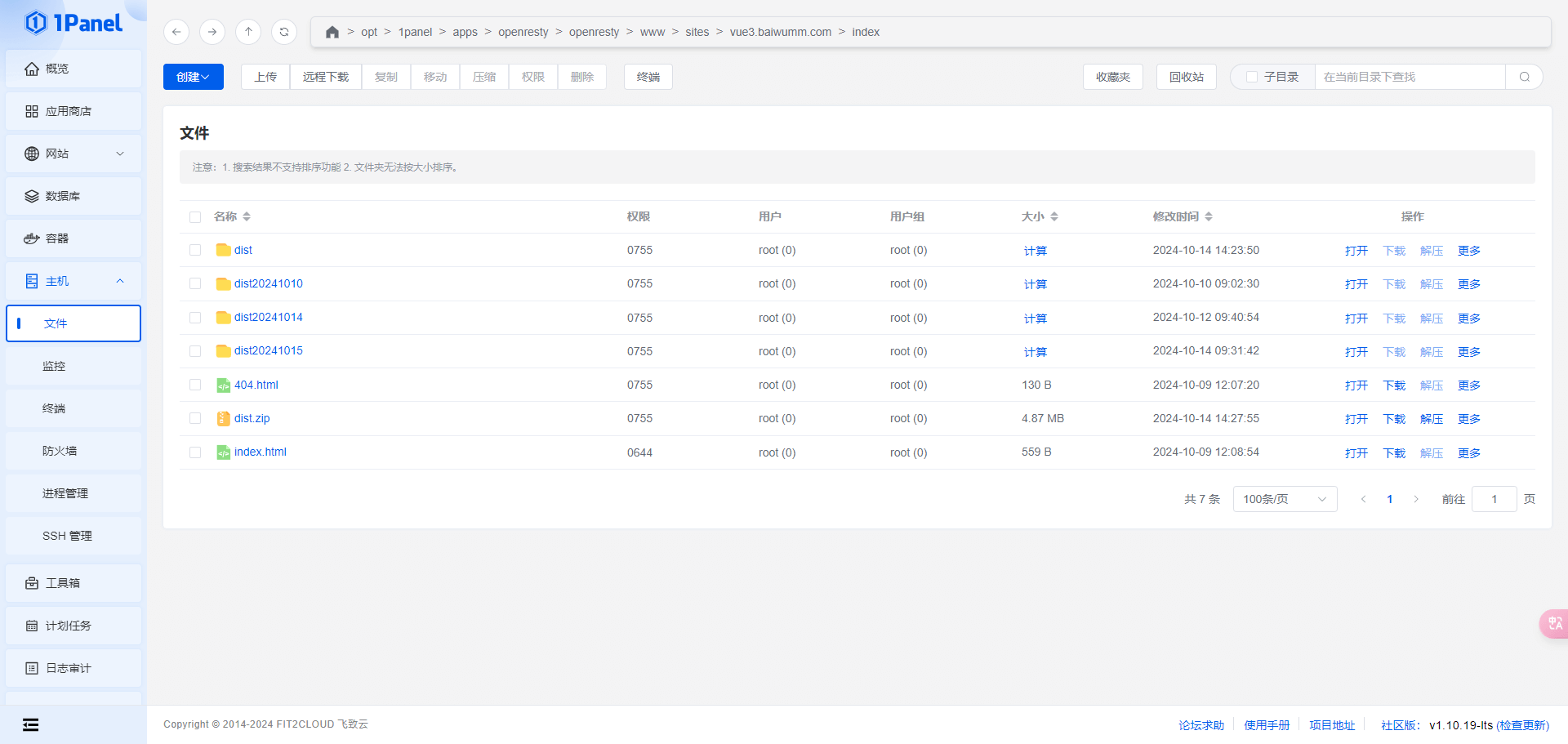Click the search field for current directory
The image size is (1568, 744).
pos(1409,77)
